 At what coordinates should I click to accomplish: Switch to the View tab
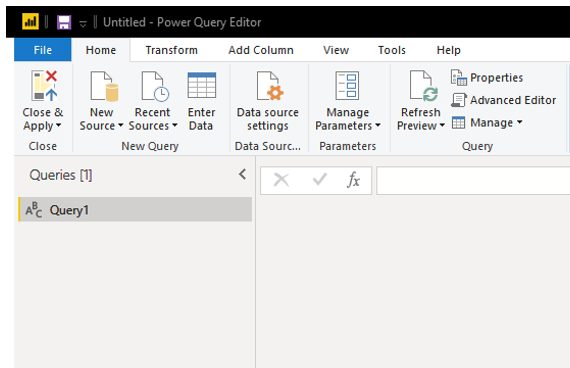[336, 50]
